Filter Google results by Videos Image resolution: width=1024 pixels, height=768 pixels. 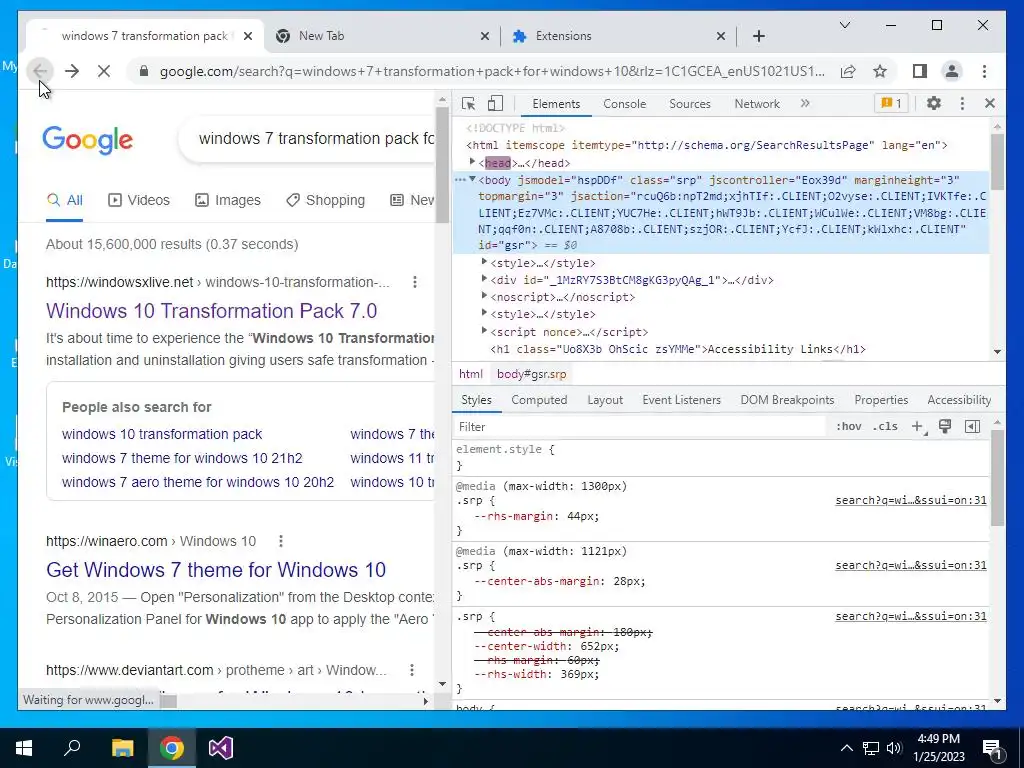138,200
